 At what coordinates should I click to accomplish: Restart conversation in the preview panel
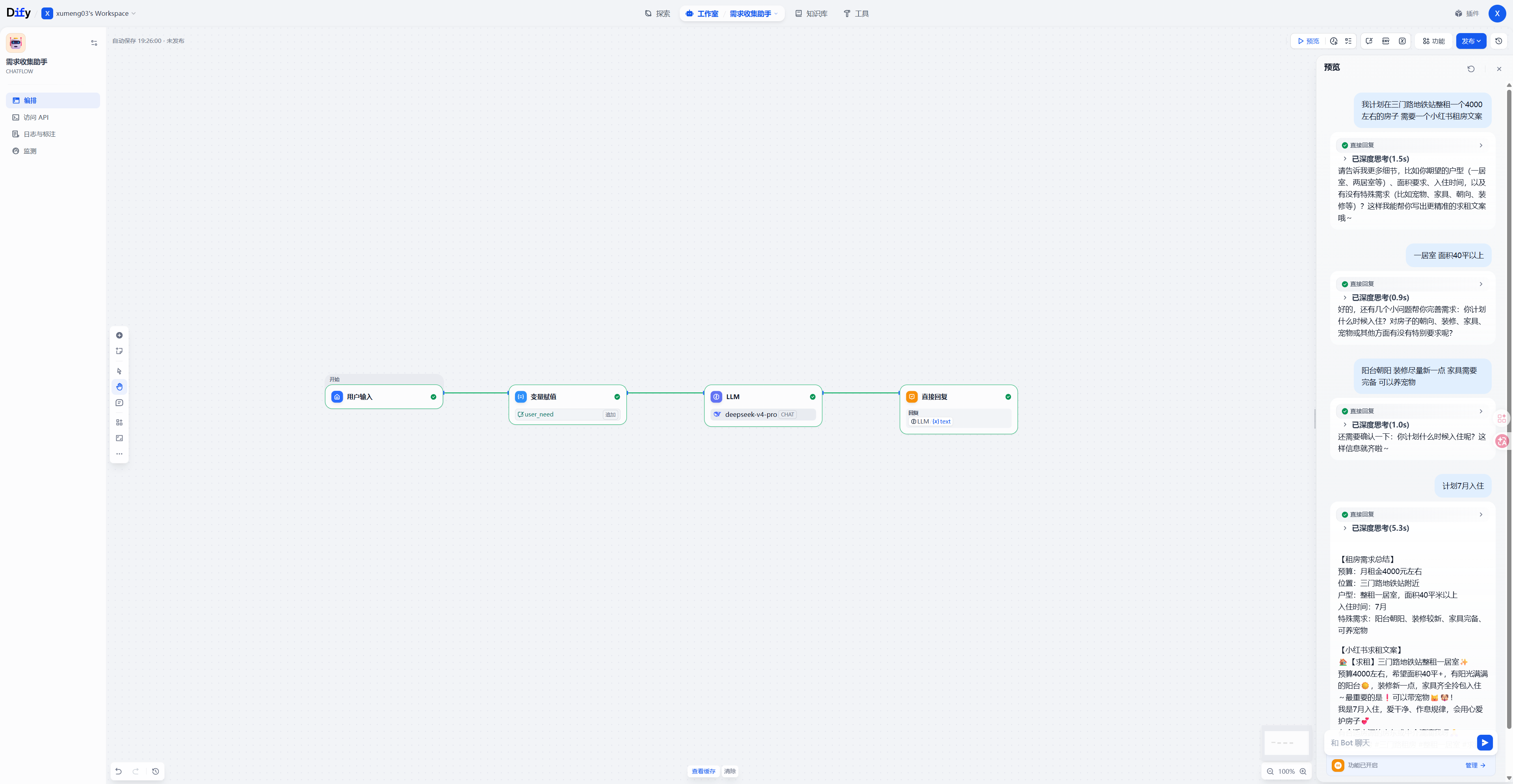point(1471,69)
